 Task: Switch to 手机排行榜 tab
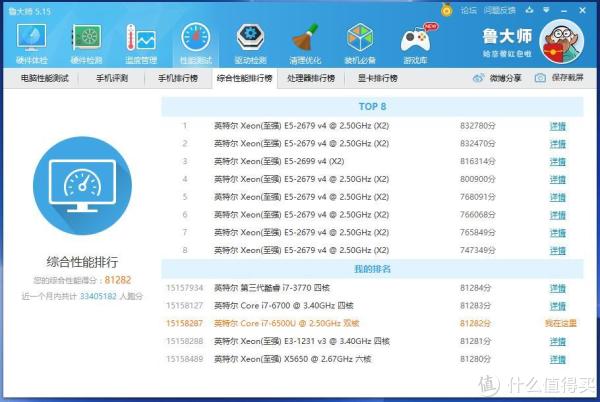(x=178, y=78)
